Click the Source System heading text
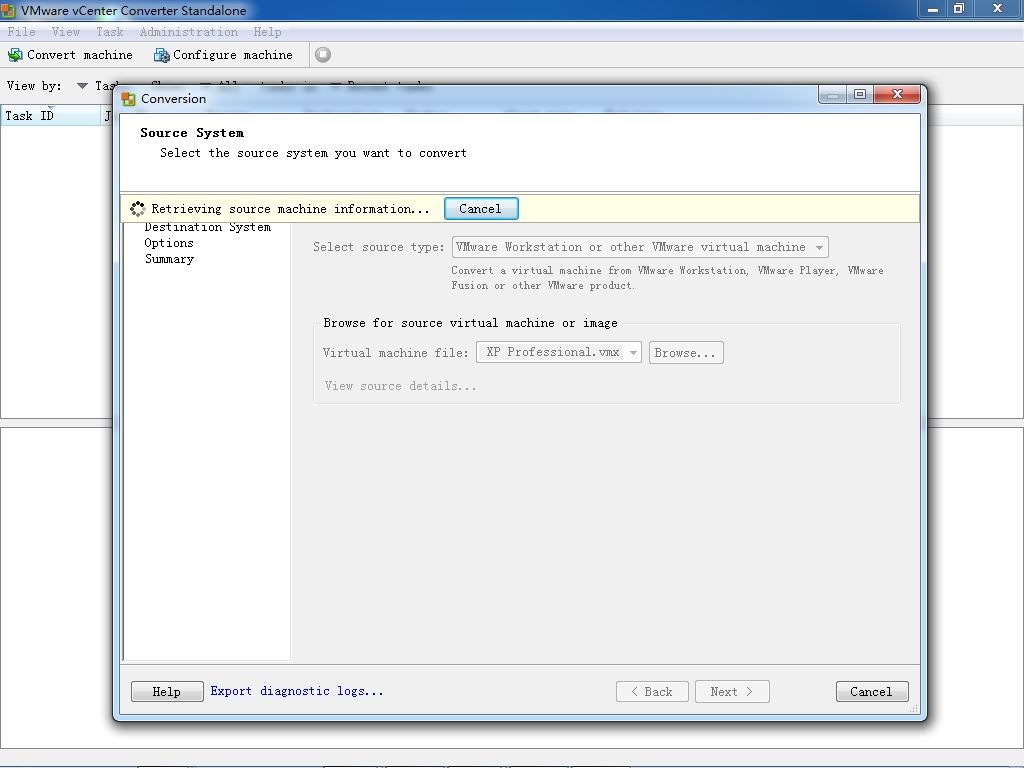1024x768 pixels. pos(192,133)
